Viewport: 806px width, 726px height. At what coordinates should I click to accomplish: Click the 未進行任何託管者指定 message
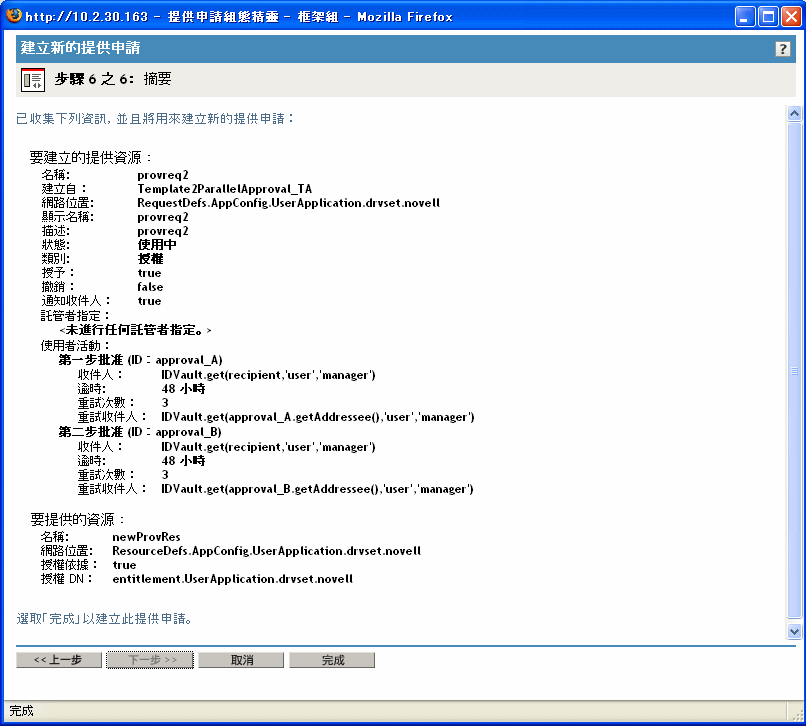click(x=136, y=330)
